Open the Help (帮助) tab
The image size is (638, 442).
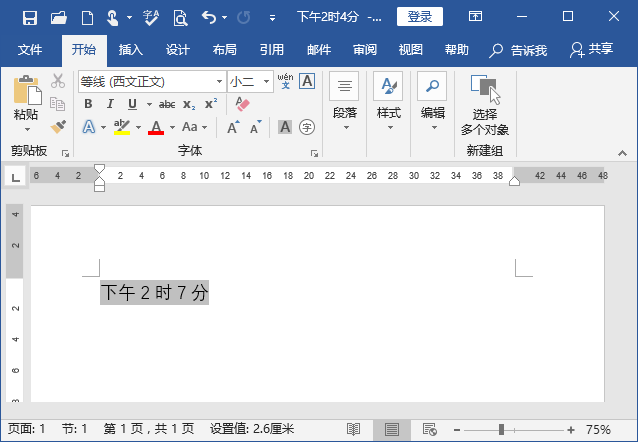457,50
